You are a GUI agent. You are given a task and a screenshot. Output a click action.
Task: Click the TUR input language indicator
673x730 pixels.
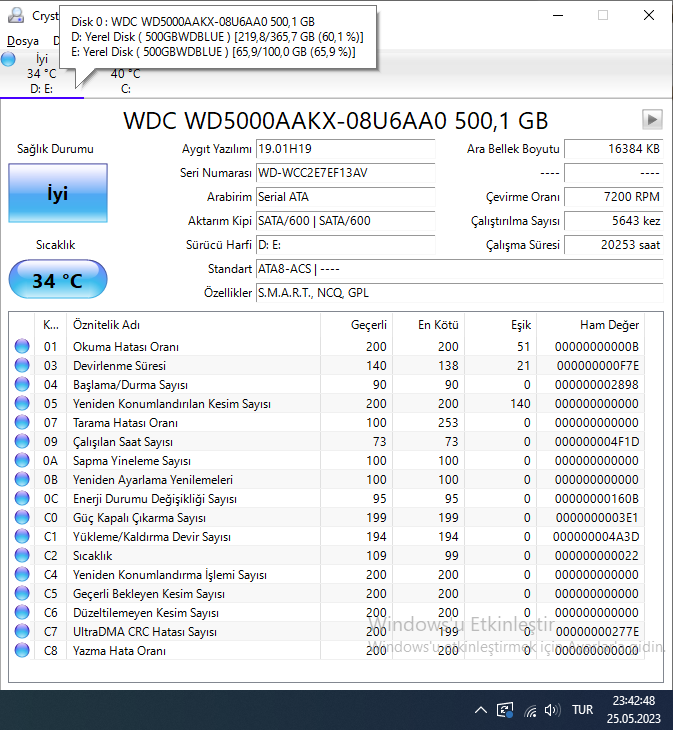pos(583,710)
